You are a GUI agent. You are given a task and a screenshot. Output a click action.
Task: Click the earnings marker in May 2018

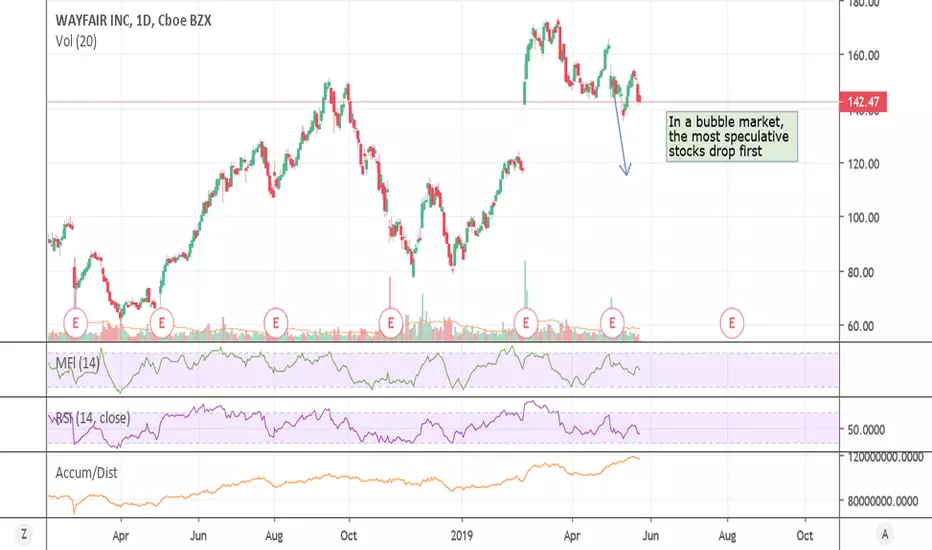pyautogui.click(x=161, y=323)
